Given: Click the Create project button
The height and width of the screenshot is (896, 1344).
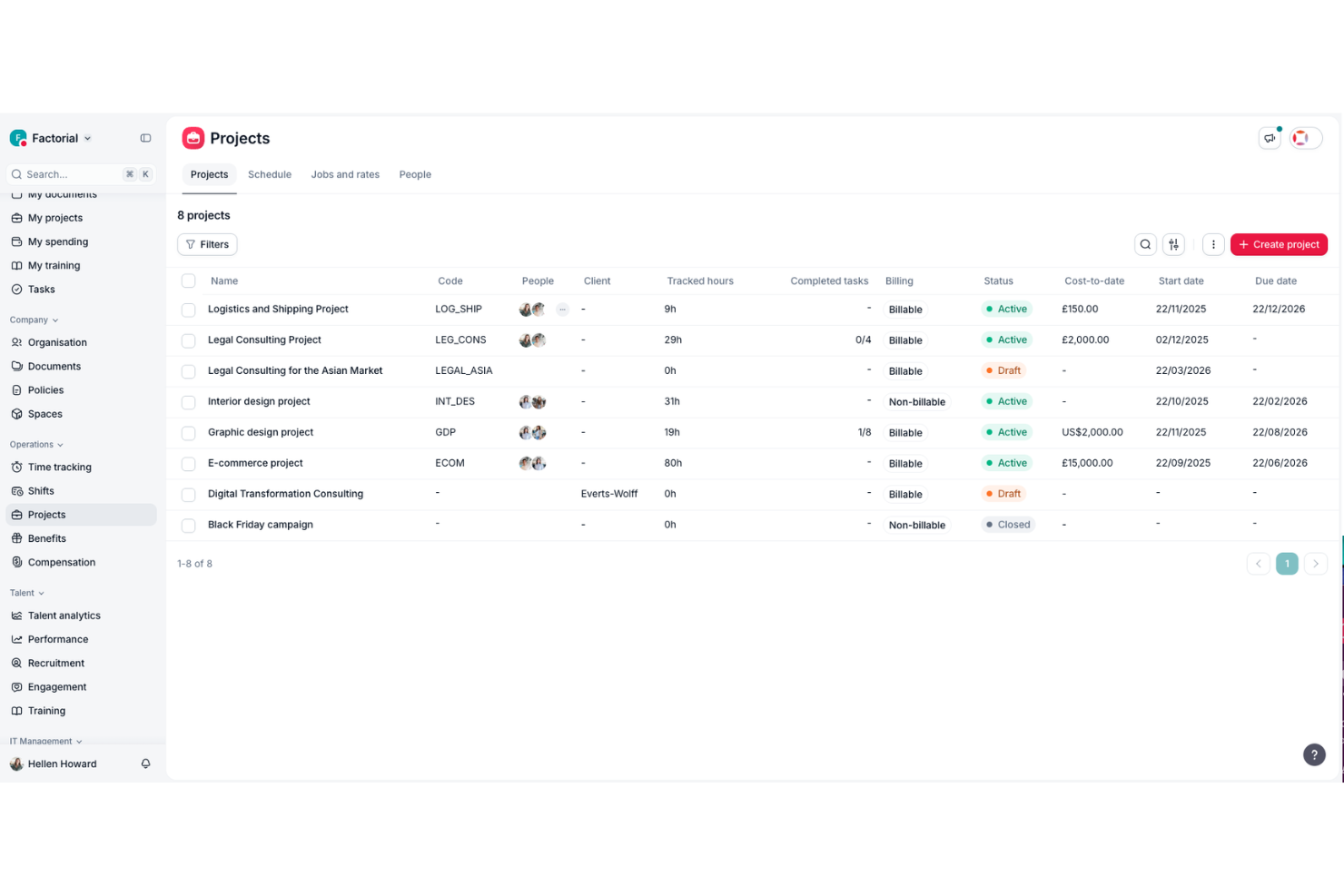Looking at the screenshot, I should (x=1279, y=244).
